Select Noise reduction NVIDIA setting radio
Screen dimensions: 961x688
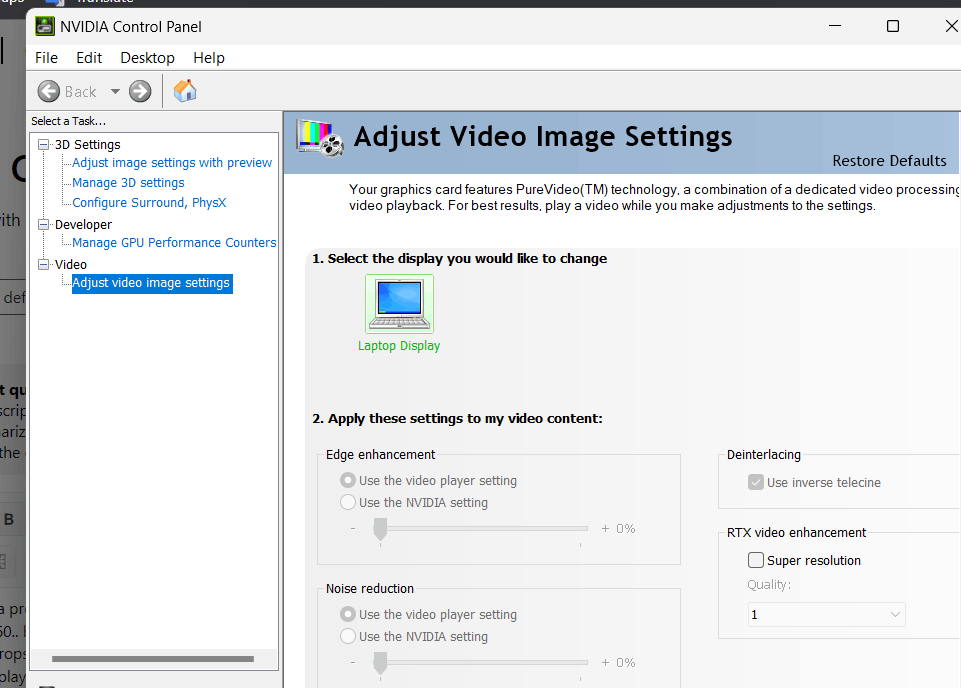pyautogui.click(x=348, y=636)
